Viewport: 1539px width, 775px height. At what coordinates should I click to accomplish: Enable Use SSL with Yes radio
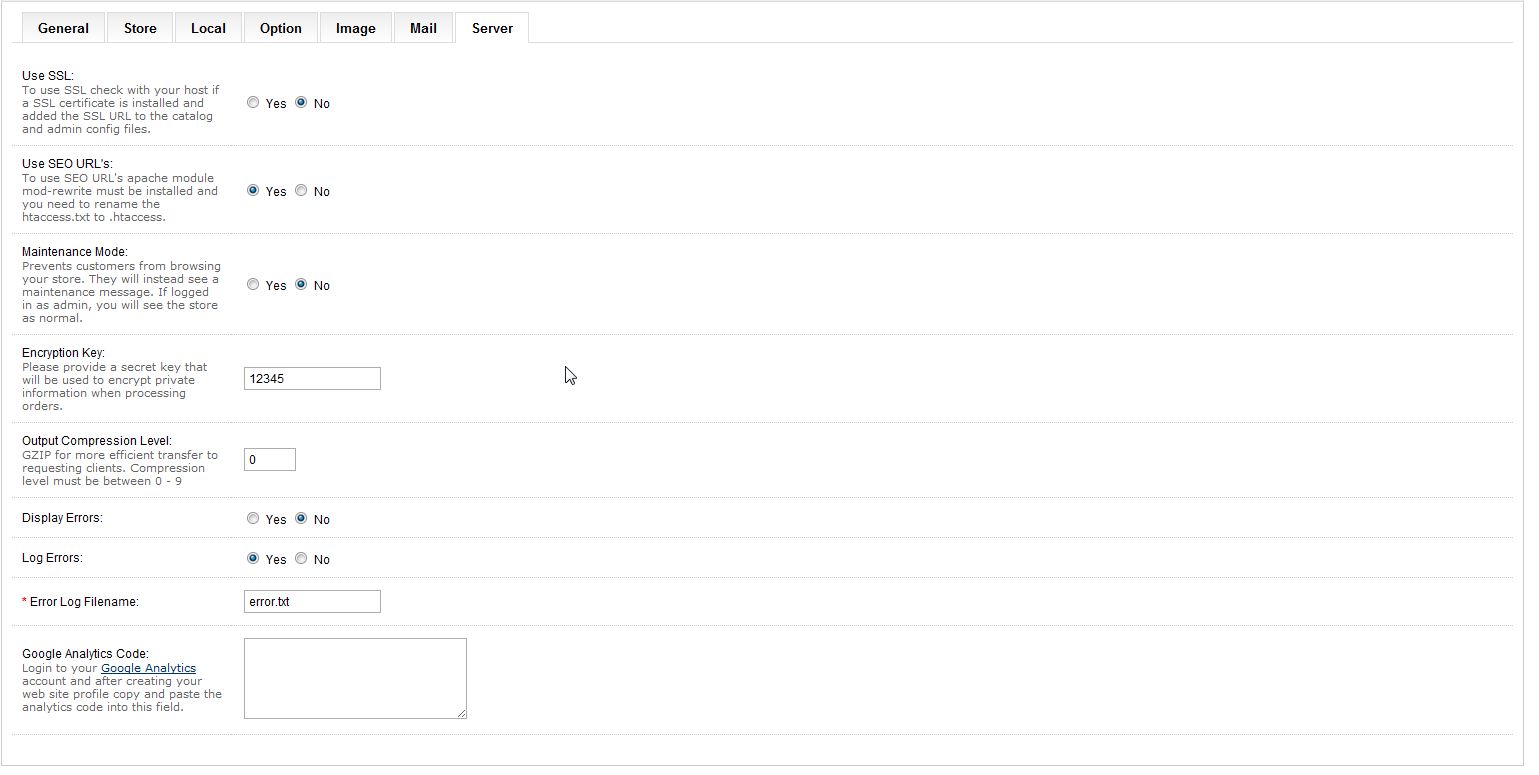click(253, 103)
